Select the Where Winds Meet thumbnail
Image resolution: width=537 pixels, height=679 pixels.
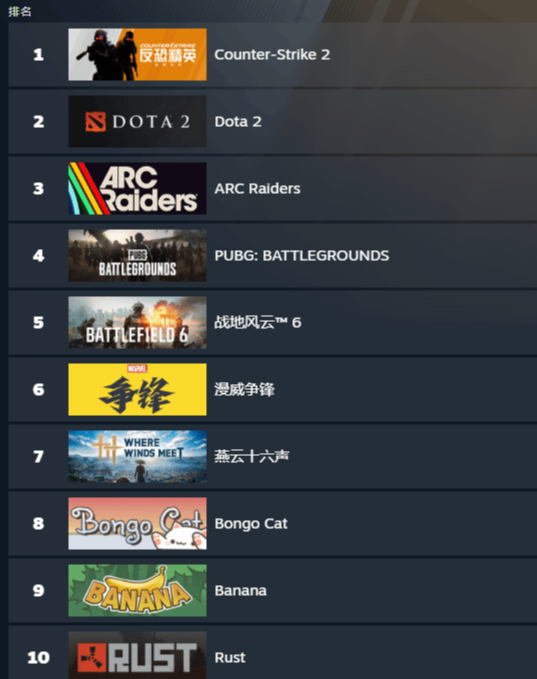[137, 456]
